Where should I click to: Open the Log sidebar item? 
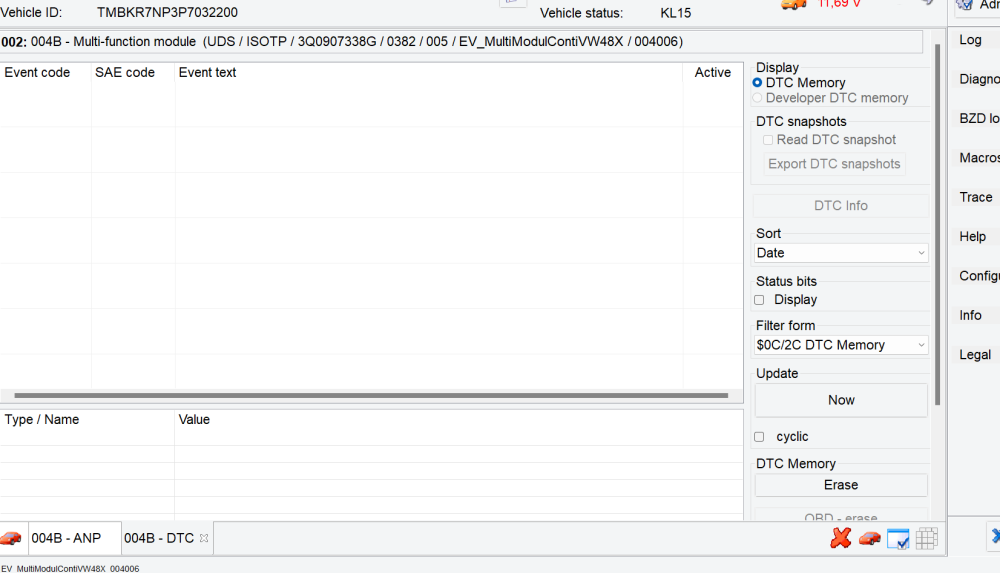[971, 40]
